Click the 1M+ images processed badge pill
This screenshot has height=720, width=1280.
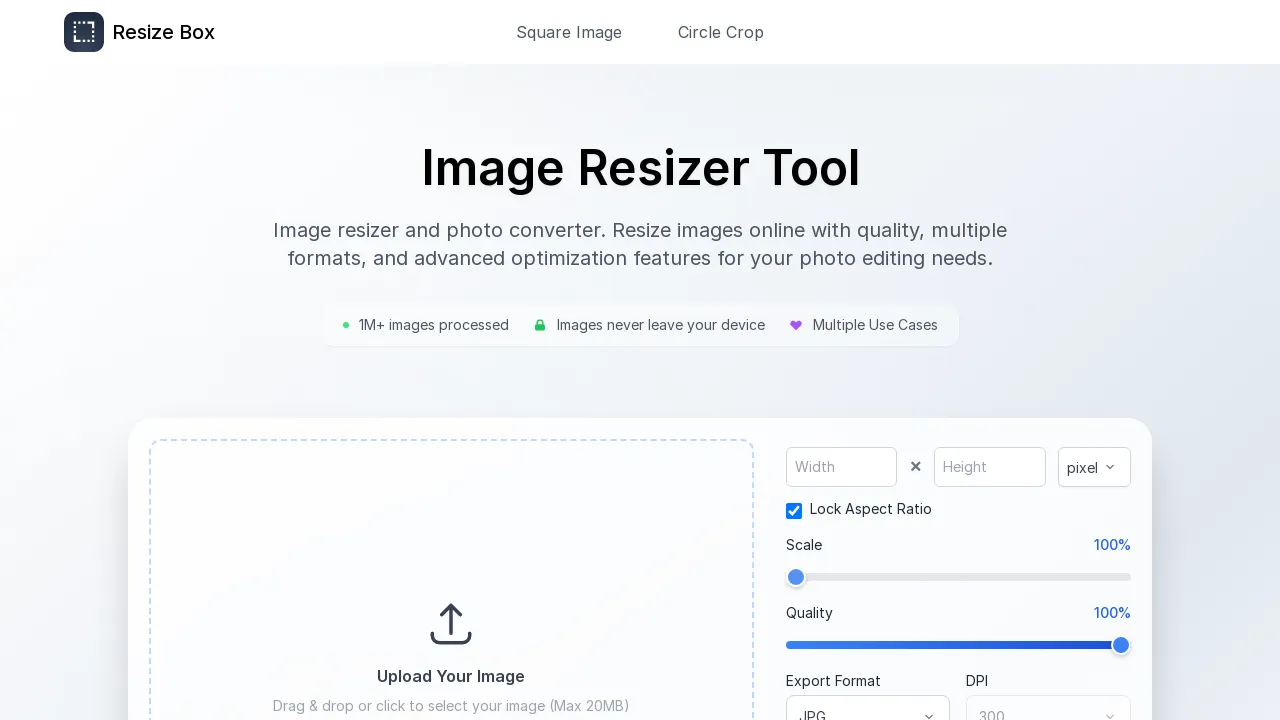[x=425, y=325]
